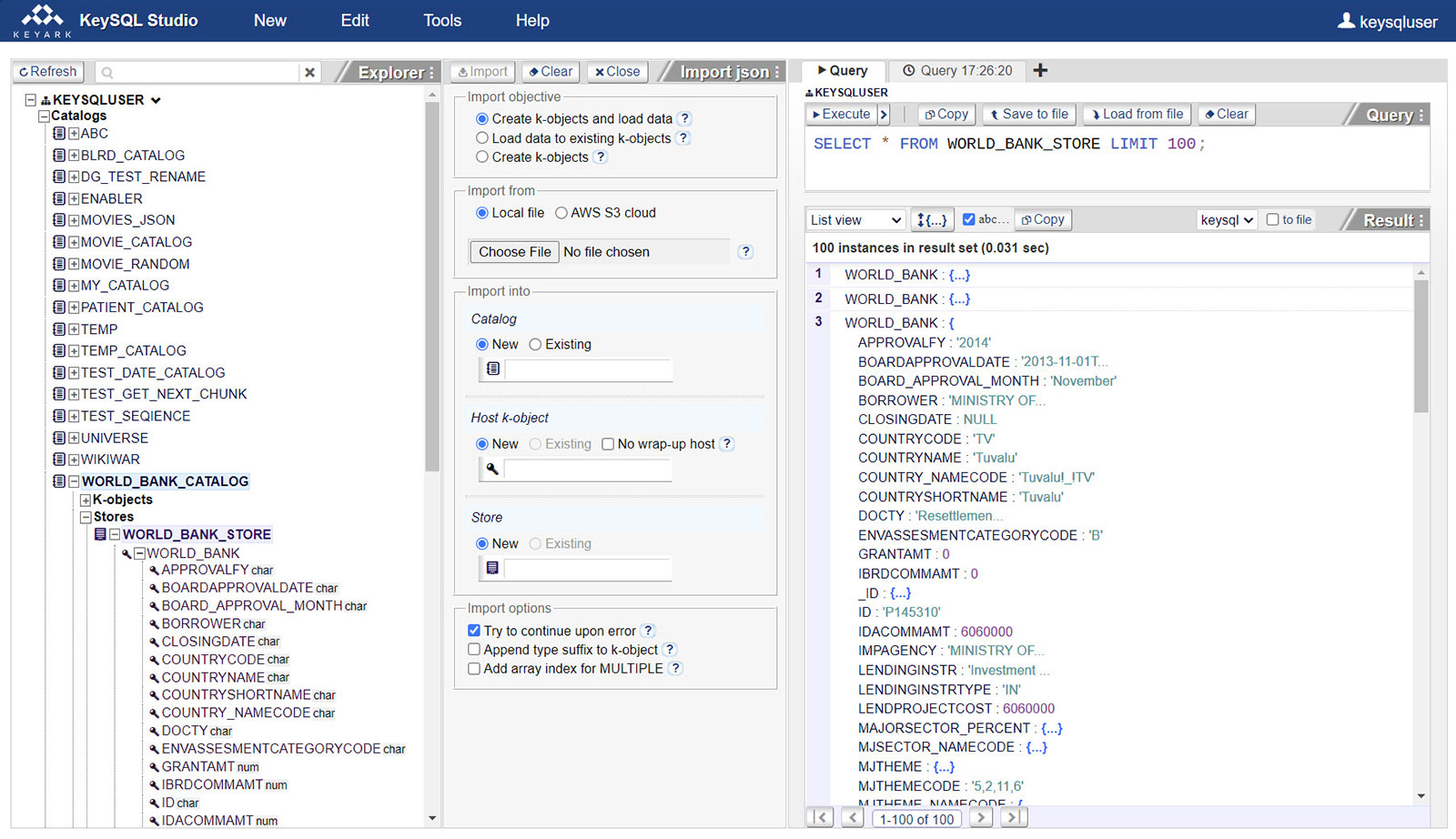
Task: Open the Query panel options dots
Action: point(1421,115)
